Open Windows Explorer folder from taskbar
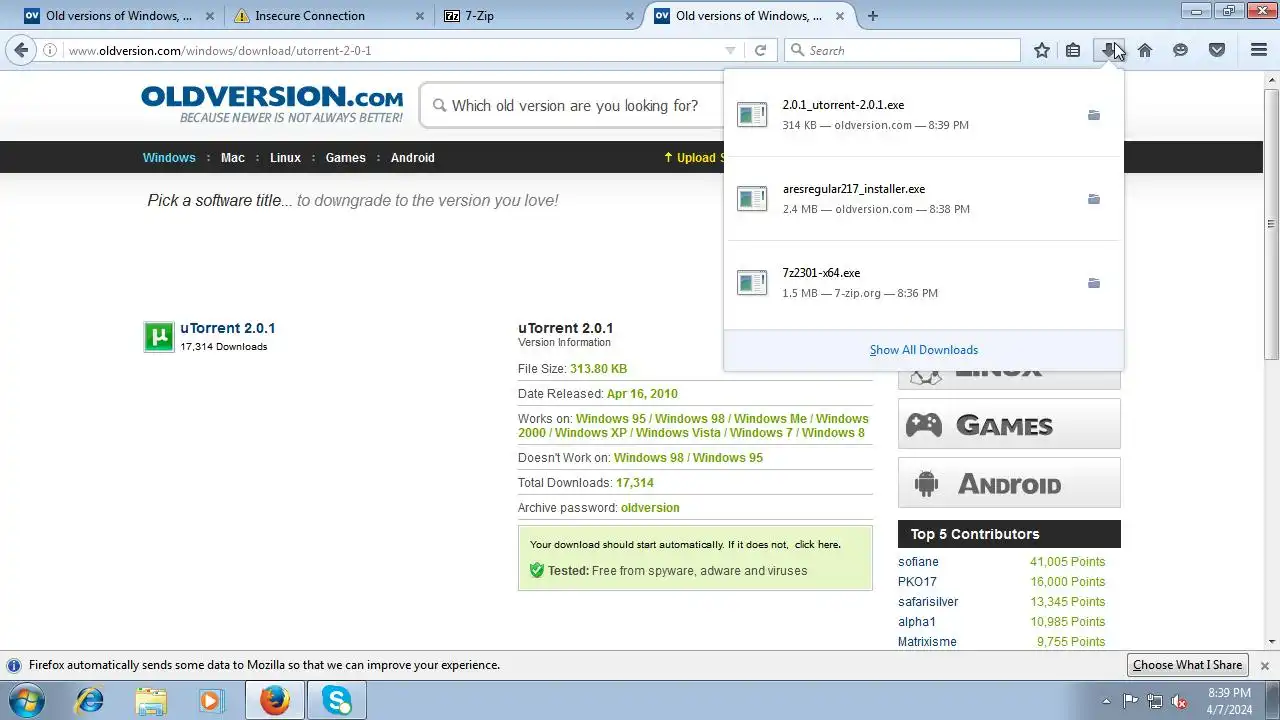 pyautogui.click(x=151, y=700)
